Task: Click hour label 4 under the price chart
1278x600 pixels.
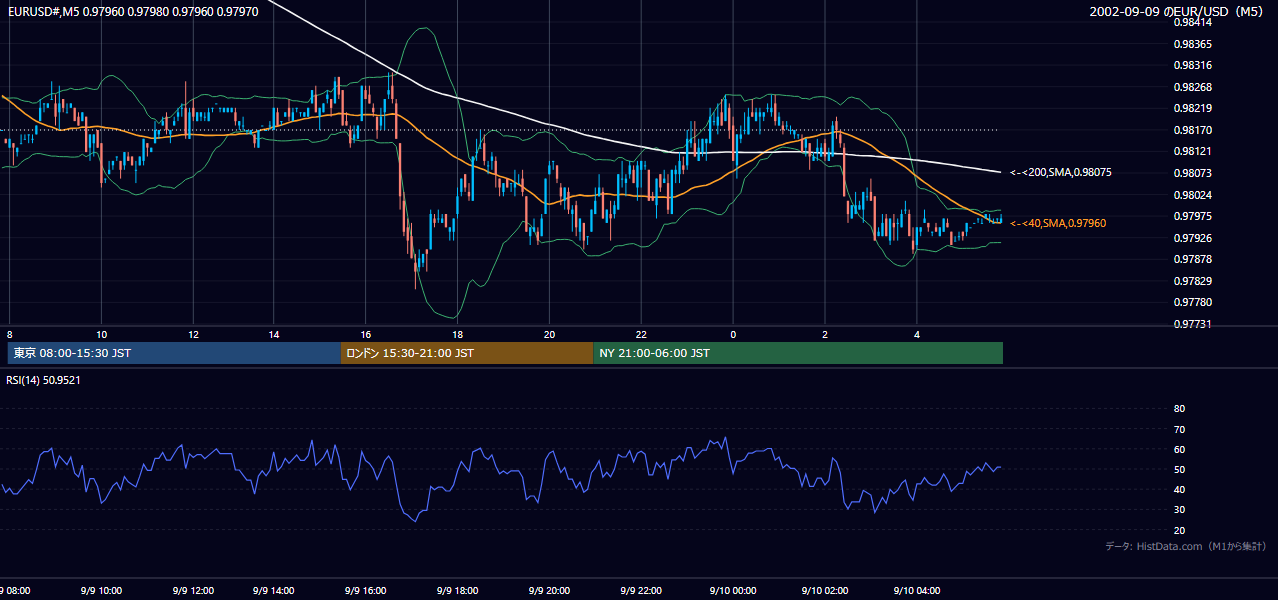Action: pos(917,335)
